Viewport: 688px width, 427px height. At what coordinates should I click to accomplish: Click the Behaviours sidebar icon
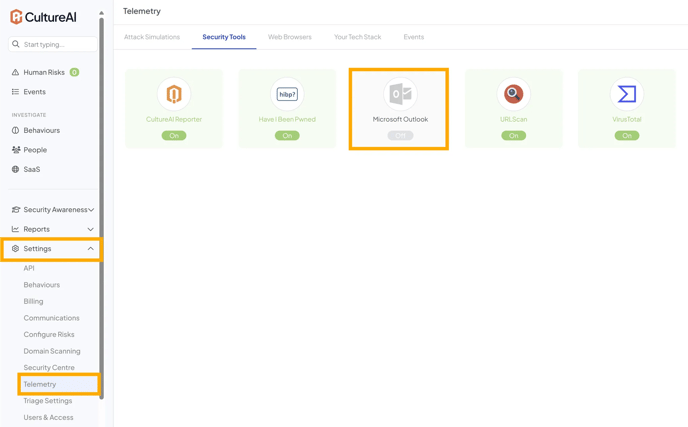[x=15, y=130]
